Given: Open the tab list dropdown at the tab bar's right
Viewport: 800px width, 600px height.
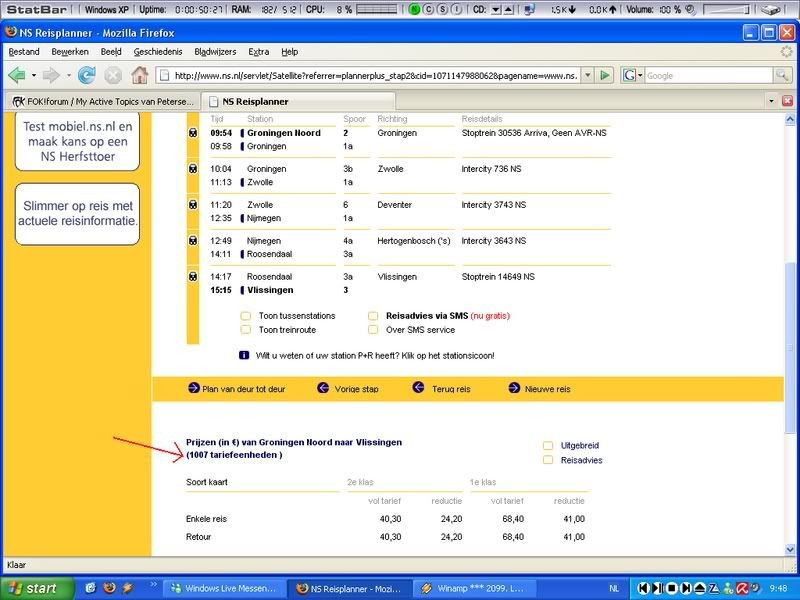Looking at the screenshot, I should [771, 101].
